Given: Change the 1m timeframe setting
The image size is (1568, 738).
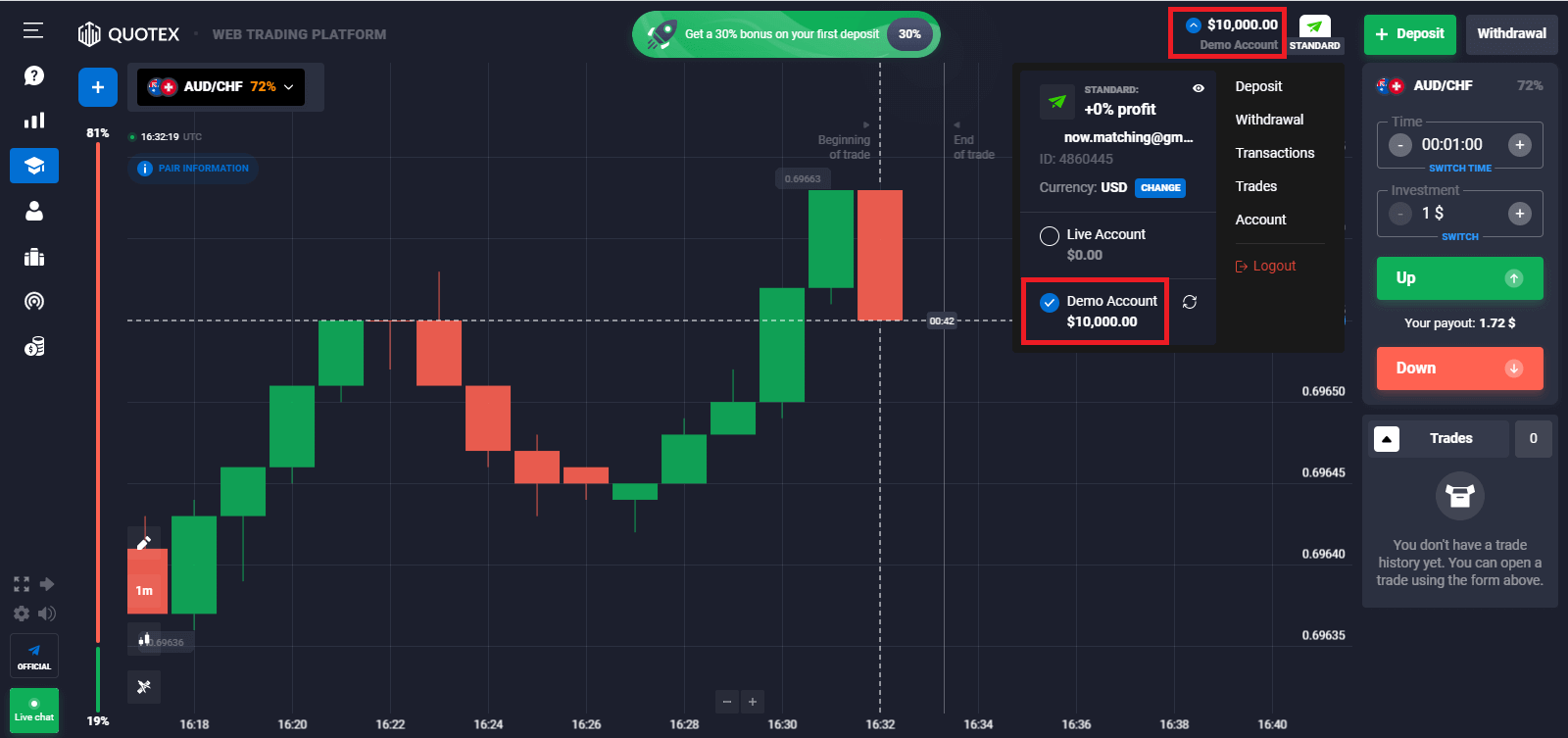Looking at the screenshot, I should tap(144, 591).
